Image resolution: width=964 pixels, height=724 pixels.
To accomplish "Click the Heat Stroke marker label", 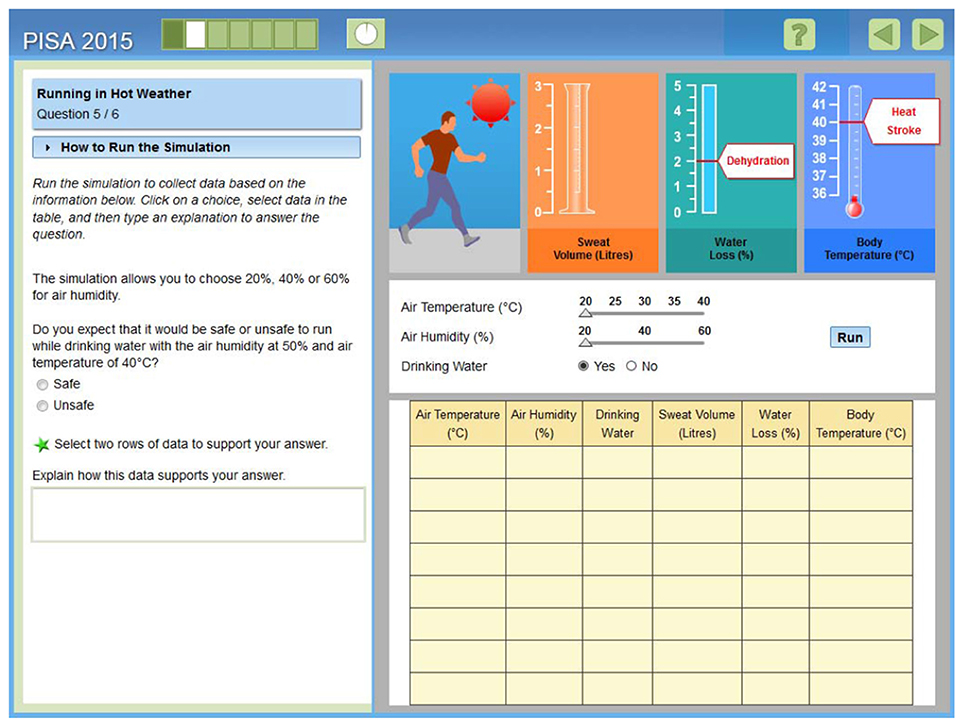I will pos(903,121).
